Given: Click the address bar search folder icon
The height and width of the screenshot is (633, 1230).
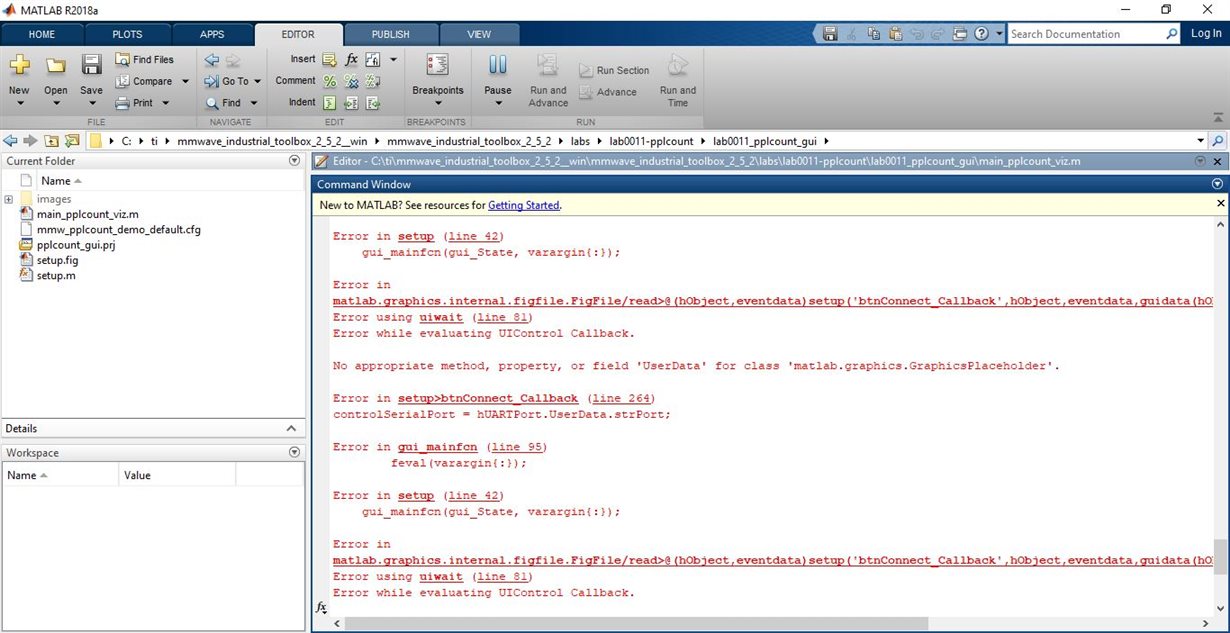Looking at the screenshot, I should (x=1217, y=141).
